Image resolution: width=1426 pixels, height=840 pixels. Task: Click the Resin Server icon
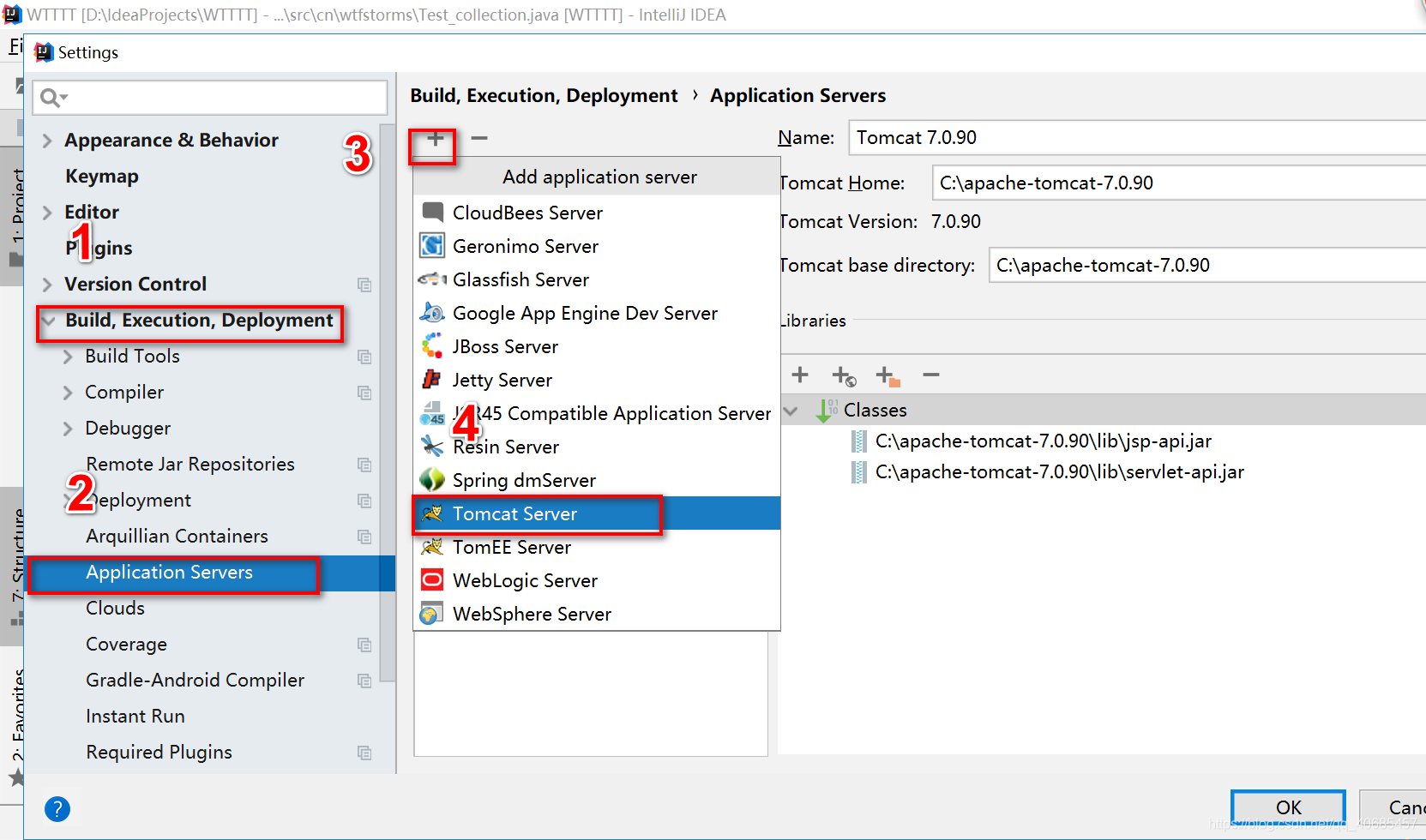432,447
